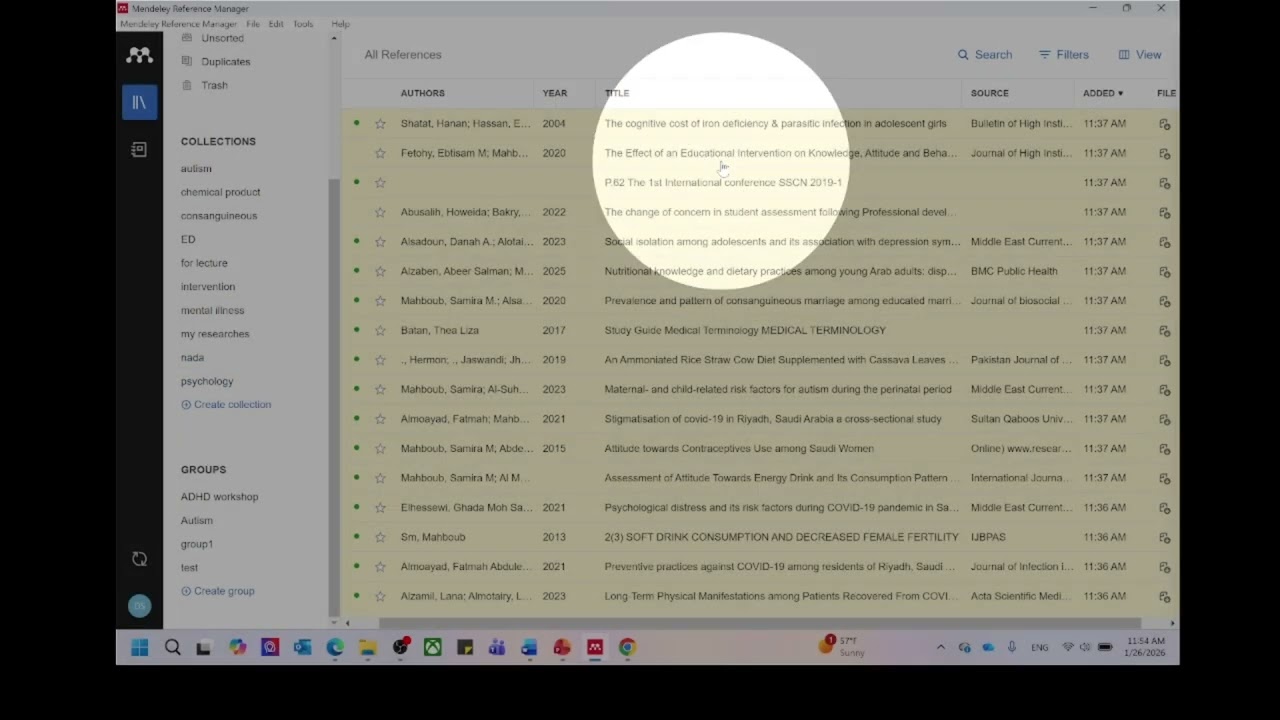Open the Trash folder
This screenshot has height=720, width=1280.
pyautogui.click(x=214, y=85)
